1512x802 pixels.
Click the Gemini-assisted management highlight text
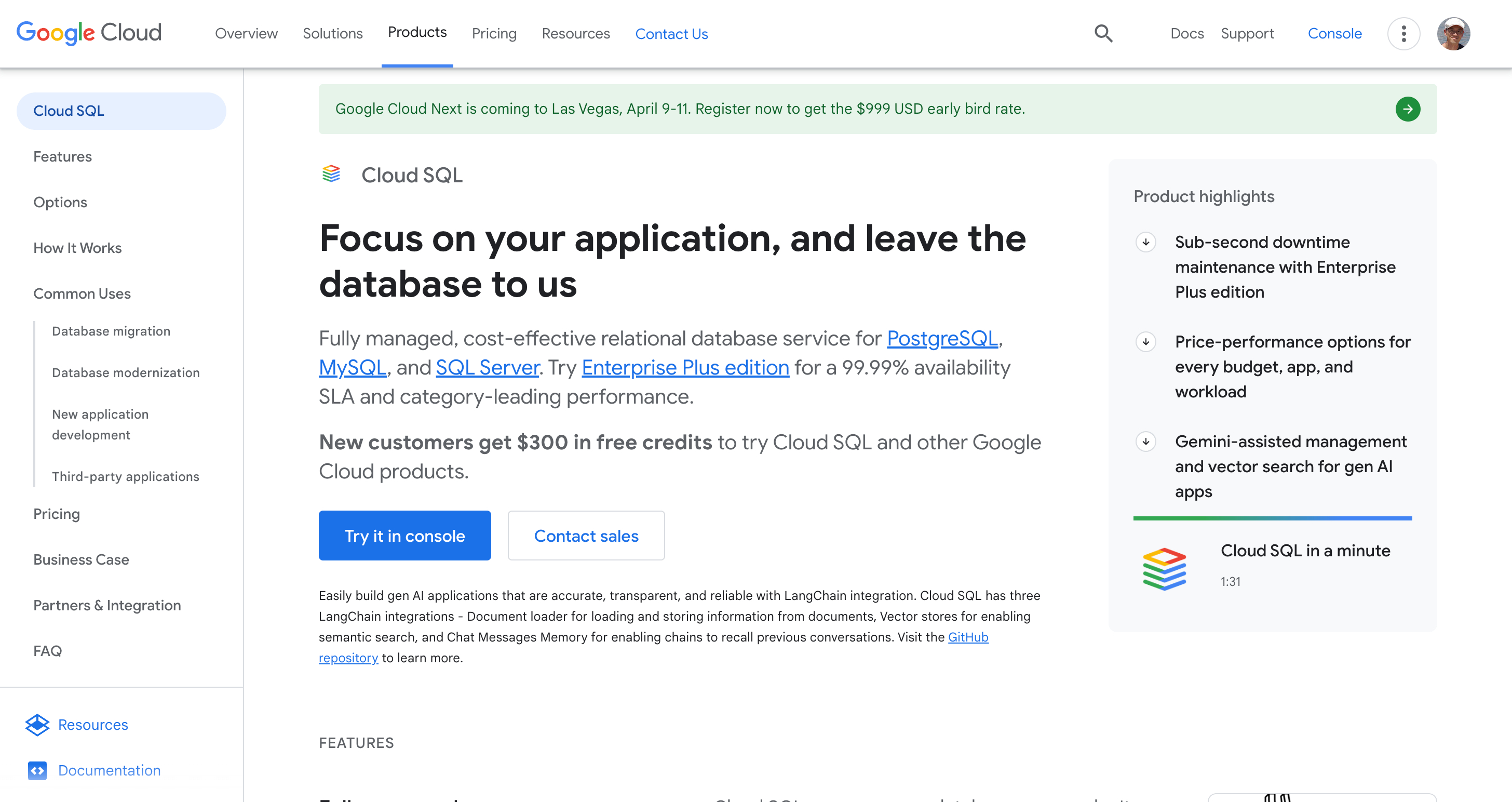tap(1290, 467)
